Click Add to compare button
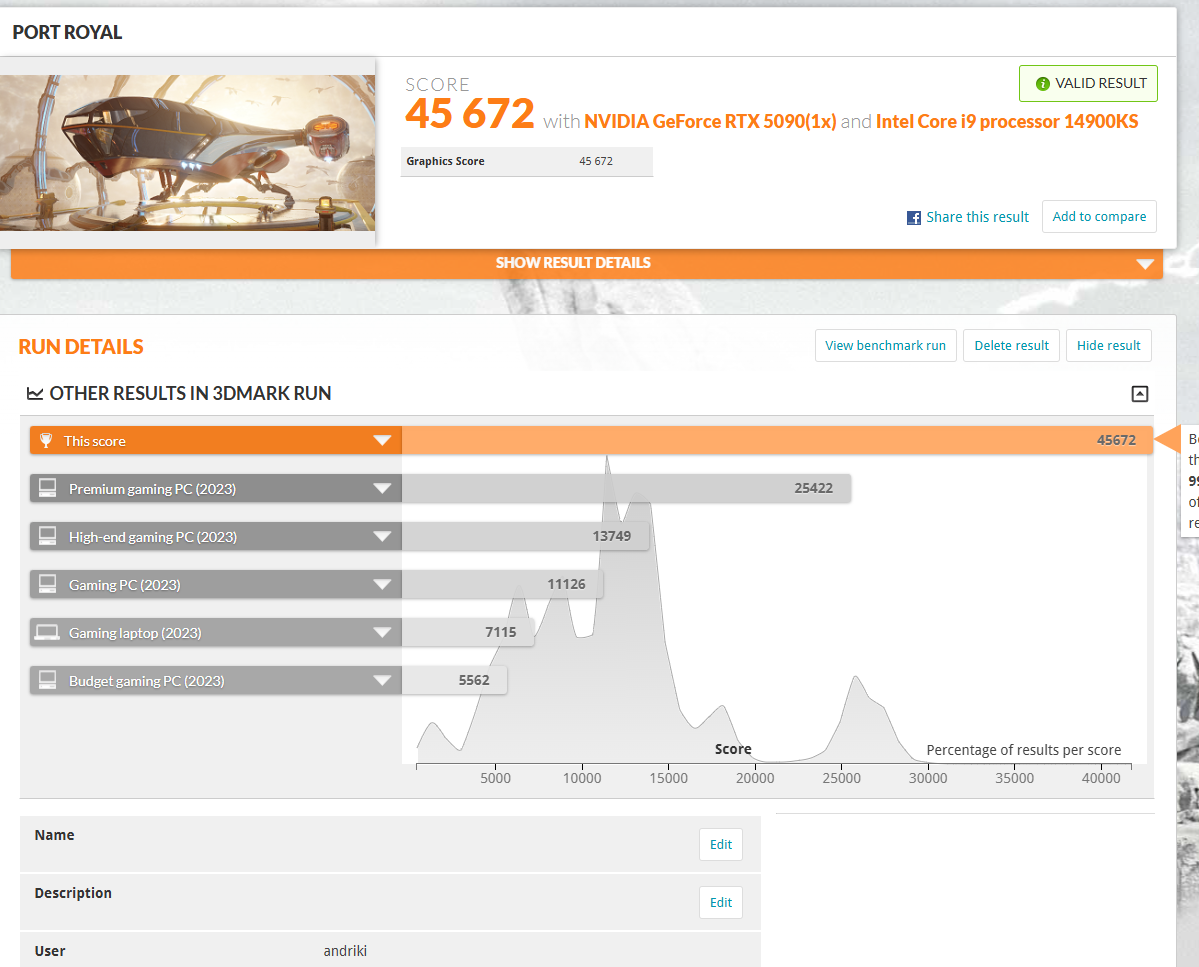The width and height of the screenshot is (1199, 967). 1099,217
